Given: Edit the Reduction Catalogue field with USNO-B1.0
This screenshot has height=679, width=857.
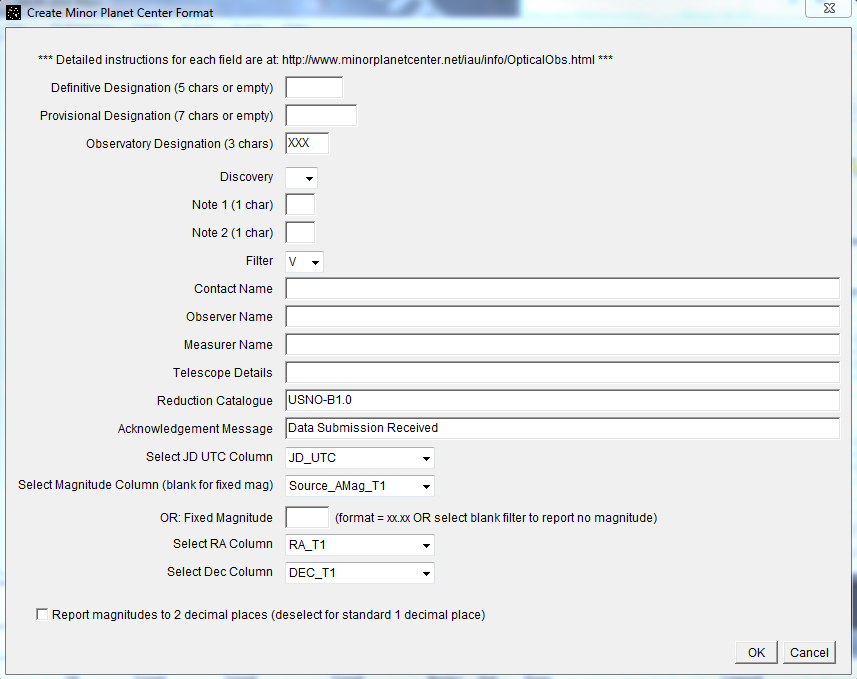Looking at the screenshot, I should pyautogui.click(x=562, y=400).
